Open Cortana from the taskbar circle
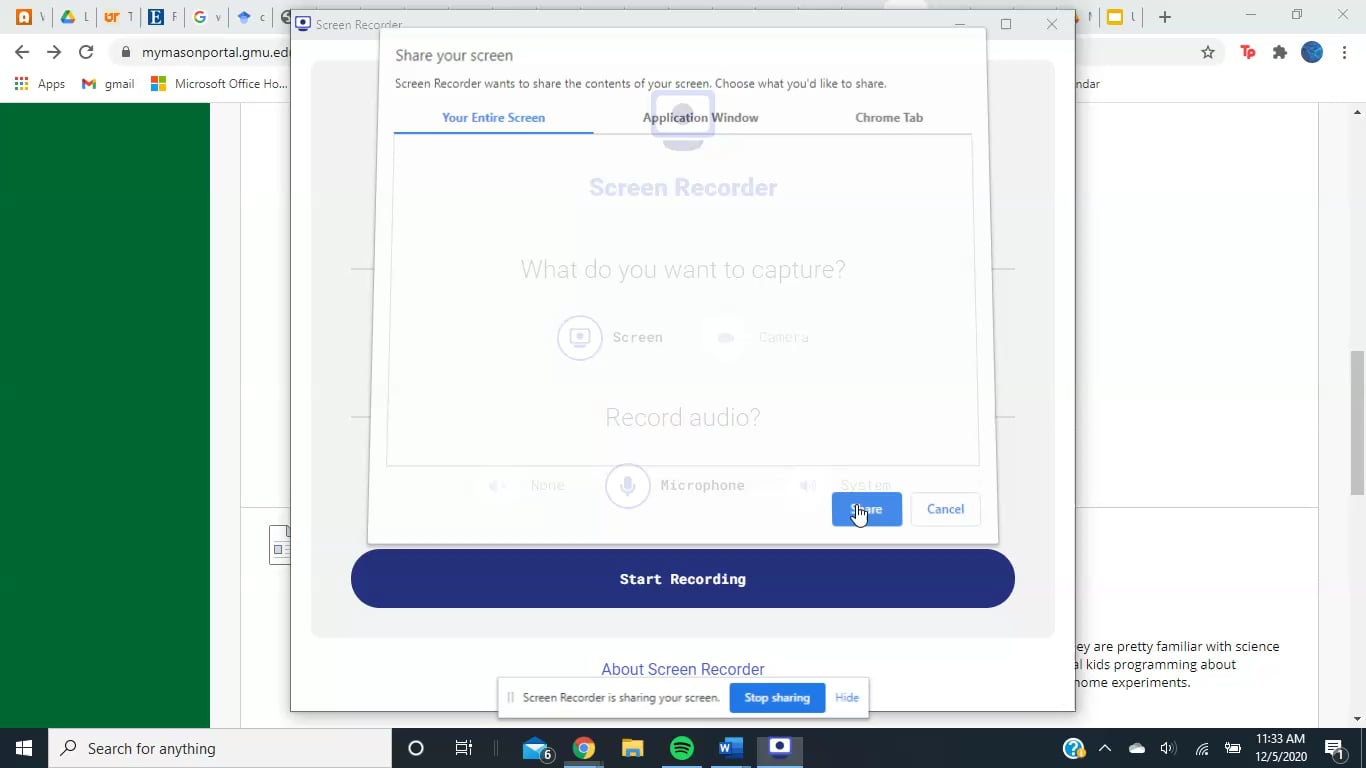Image resolution: width=1366 pixels, height=768 pixels. 416,748
